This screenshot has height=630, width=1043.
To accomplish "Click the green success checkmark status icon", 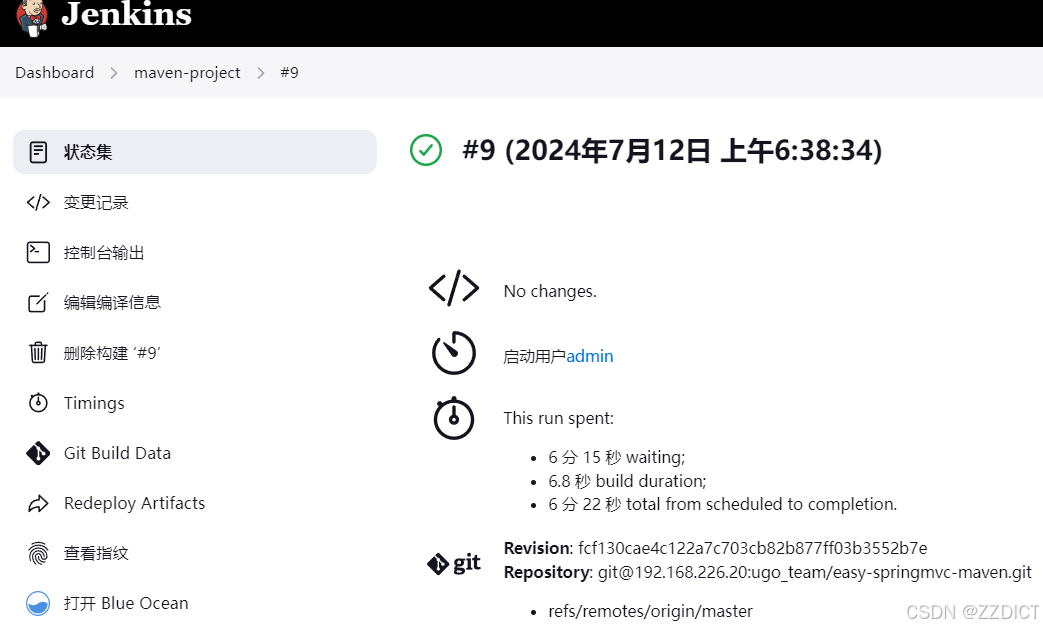I will [426, 150].
